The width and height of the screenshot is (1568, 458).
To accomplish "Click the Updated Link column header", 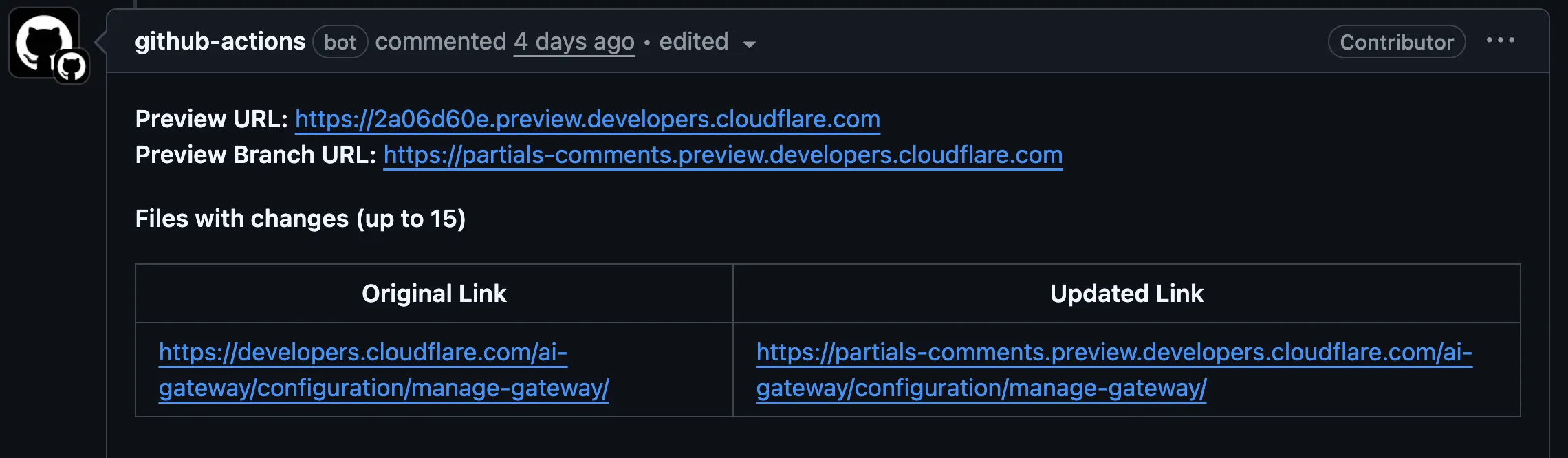I will [x=1126, y=294].
